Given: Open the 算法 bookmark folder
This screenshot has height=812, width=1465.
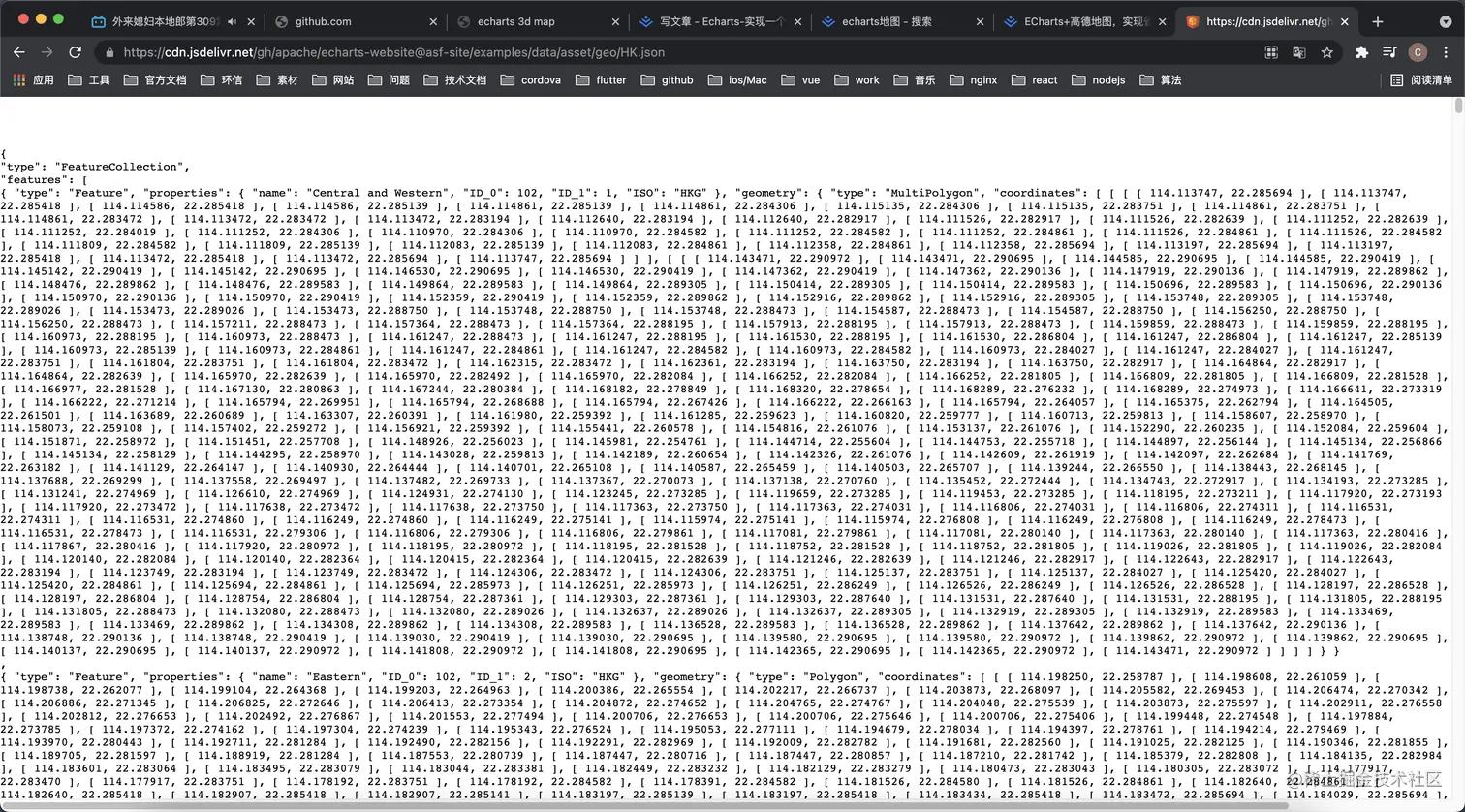Looking at the screenshot, I should coord(1161,80).
